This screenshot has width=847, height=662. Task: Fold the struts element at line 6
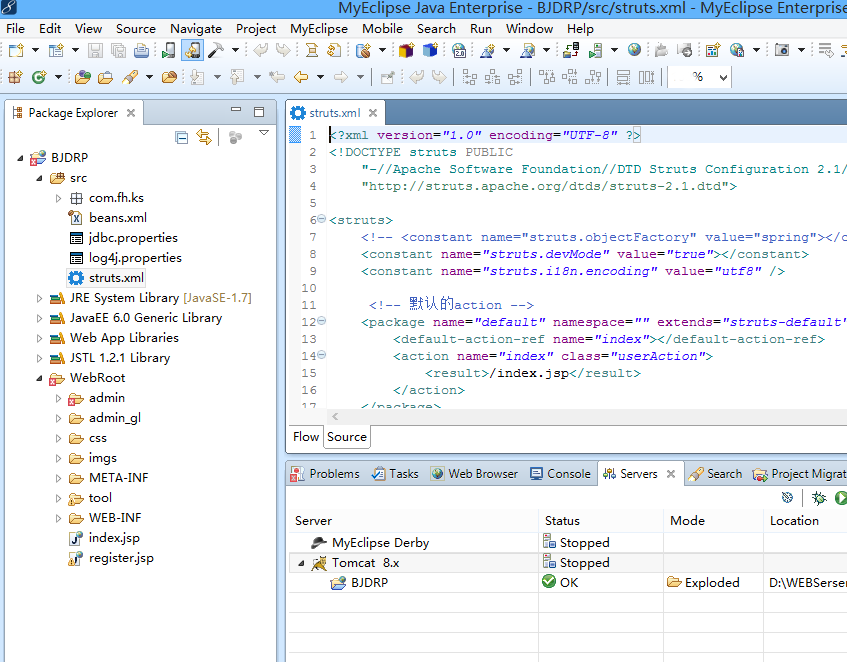[x=321, y=219]
